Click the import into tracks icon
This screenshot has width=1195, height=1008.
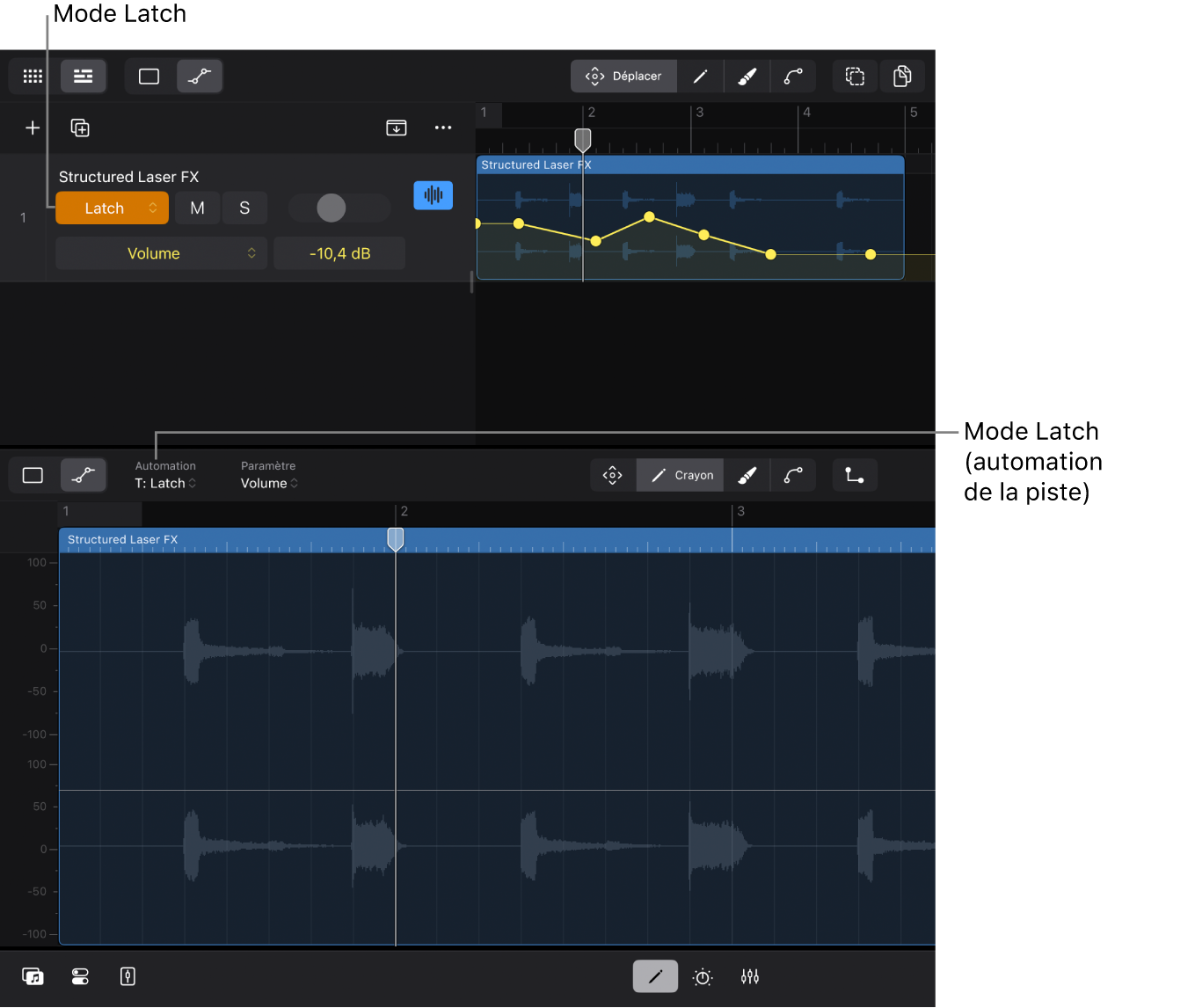tap(397, 128)
